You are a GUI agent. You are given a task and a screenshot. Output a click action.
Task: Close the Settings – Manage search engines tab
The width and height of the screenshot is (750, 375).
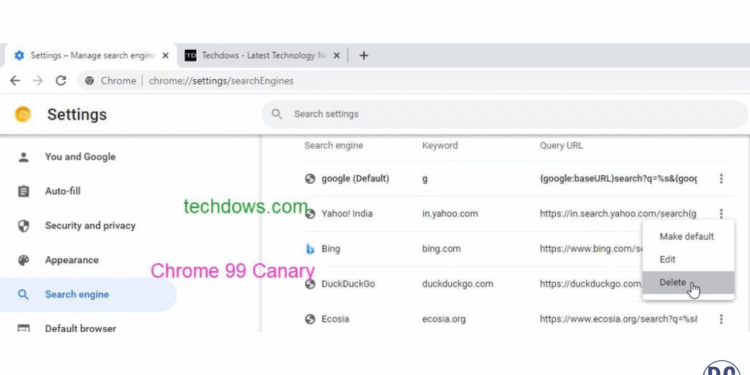click(165, 55)
